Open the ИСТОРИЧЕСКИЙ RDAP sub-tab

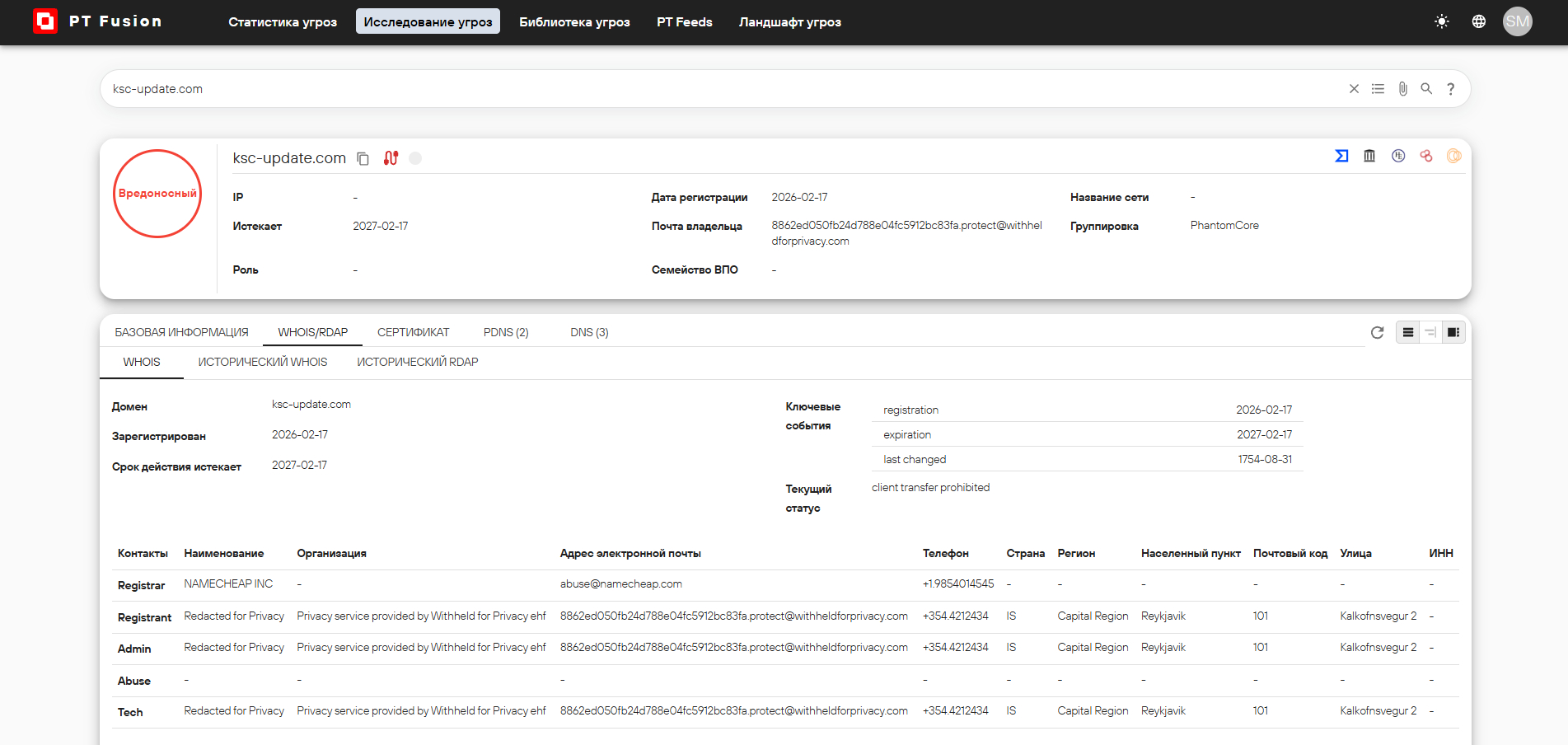[x=418, y=362]
